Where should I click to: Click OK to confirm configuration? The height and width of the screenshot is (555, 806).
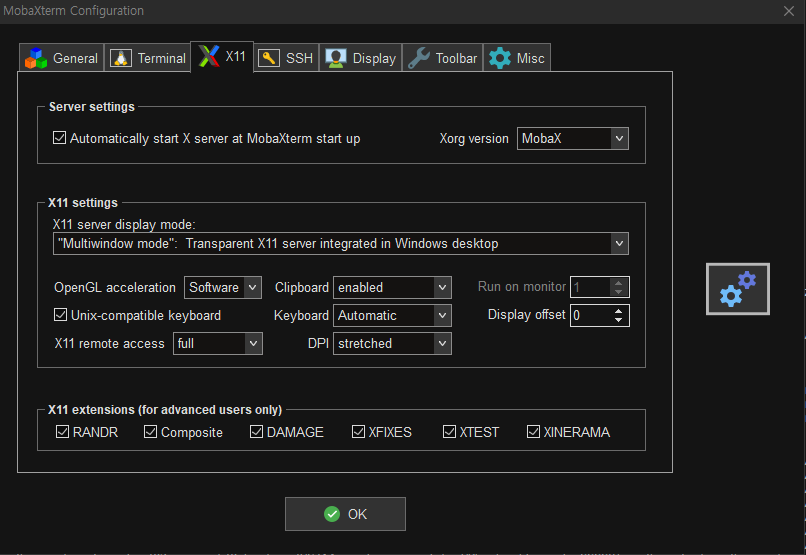click(x=345, y=514)
